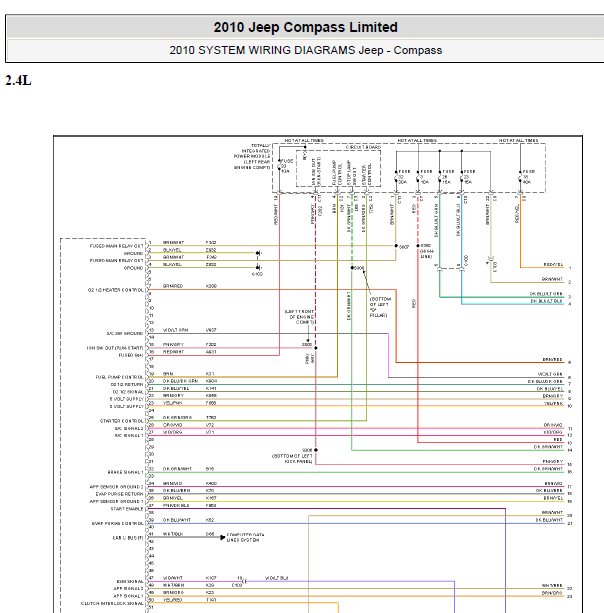Click the 'APP SENSOR GROUND 2' pin label

(x=116, y=487)
